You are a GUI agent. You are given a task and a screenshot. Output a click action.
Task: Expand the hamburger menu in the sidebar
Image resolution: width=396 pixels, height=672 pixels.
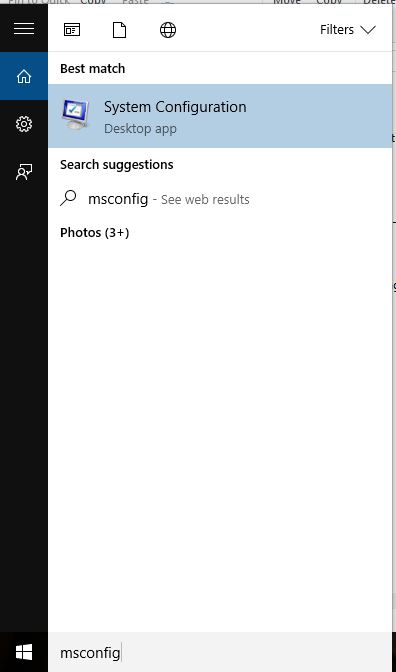tap(24, 28)
